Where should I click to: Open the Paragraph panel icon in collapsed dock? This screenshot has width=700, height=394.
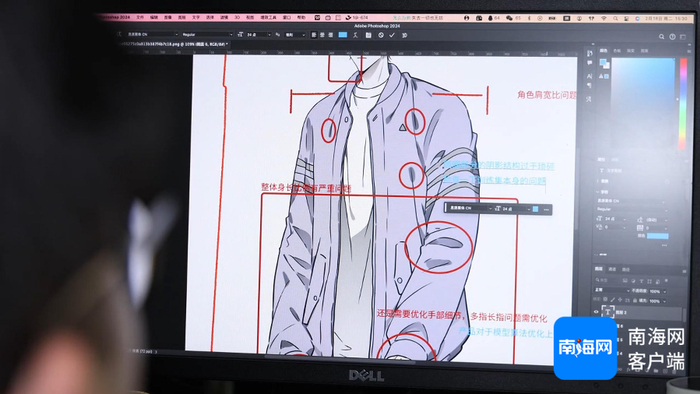[x=589, y=85]
